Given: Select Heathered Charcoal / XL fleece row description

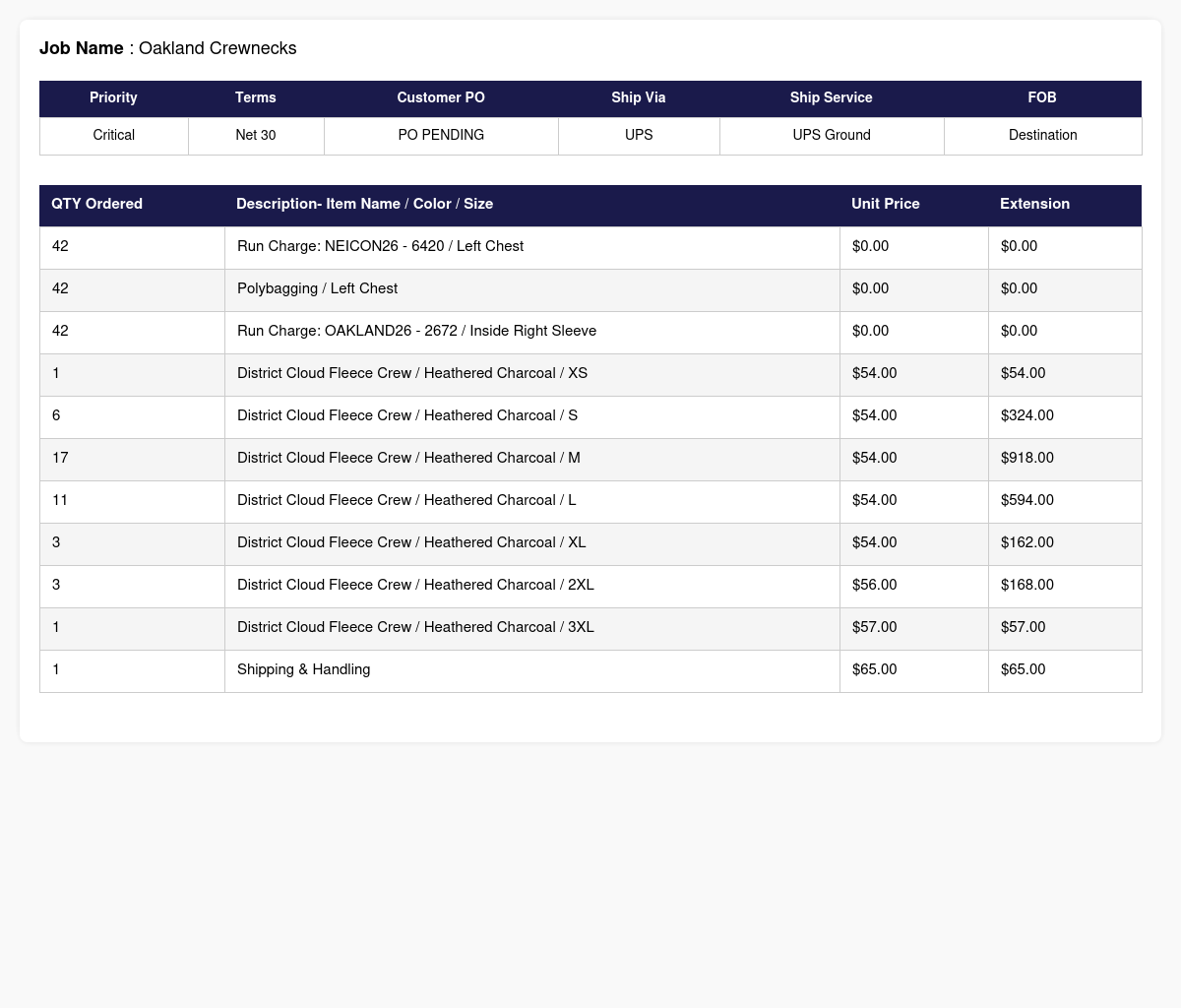Looking at the screenshot, I should [x=411, y=542].
